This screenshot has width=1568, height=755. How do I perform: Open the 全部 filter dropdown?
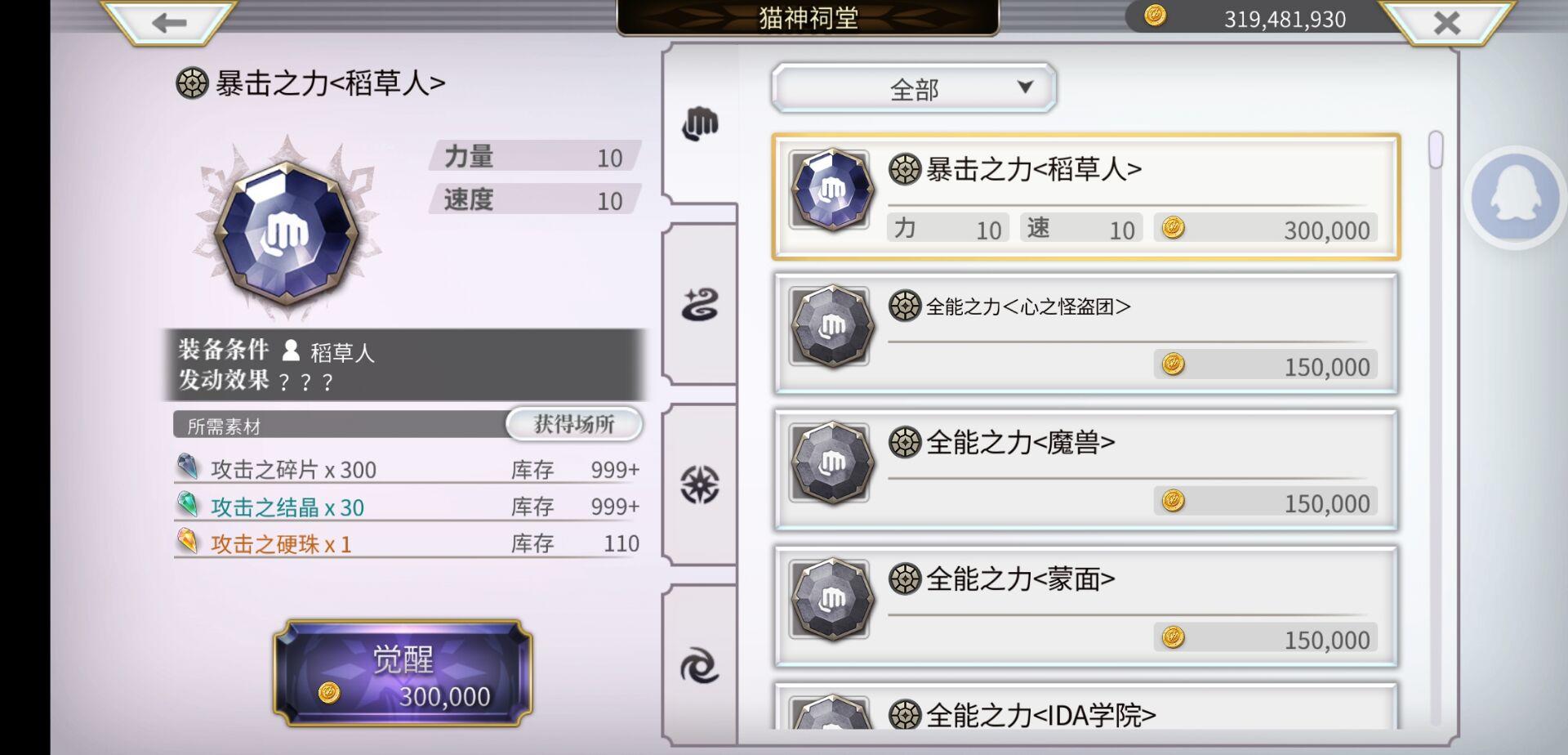pos(914,88)
